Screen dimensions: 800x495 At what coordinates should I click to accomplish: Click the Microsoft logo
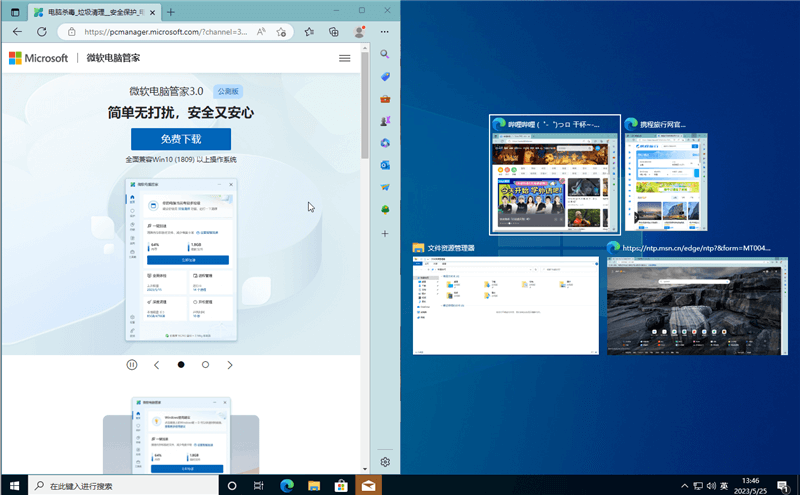(x=38, y=58)
